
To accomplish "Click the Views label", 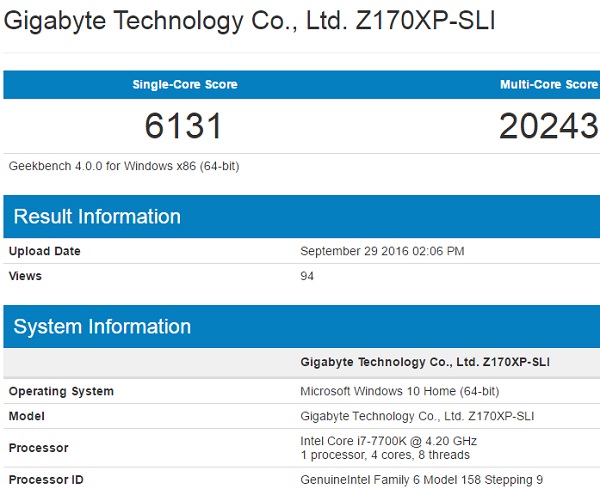I will coord(25,276).
